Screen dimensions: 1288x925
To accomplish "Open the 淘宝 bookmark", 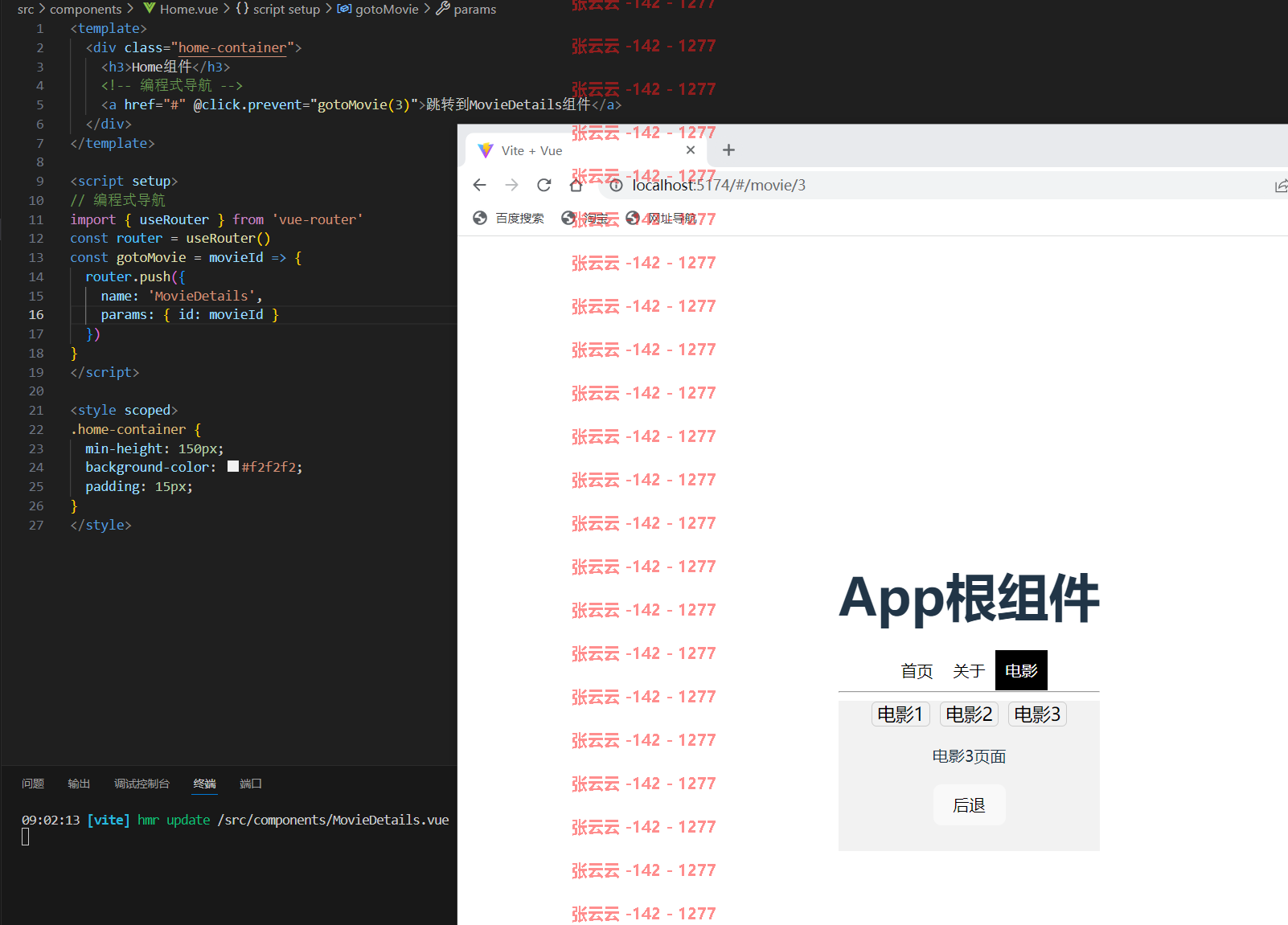I will [x=585, y=218].
